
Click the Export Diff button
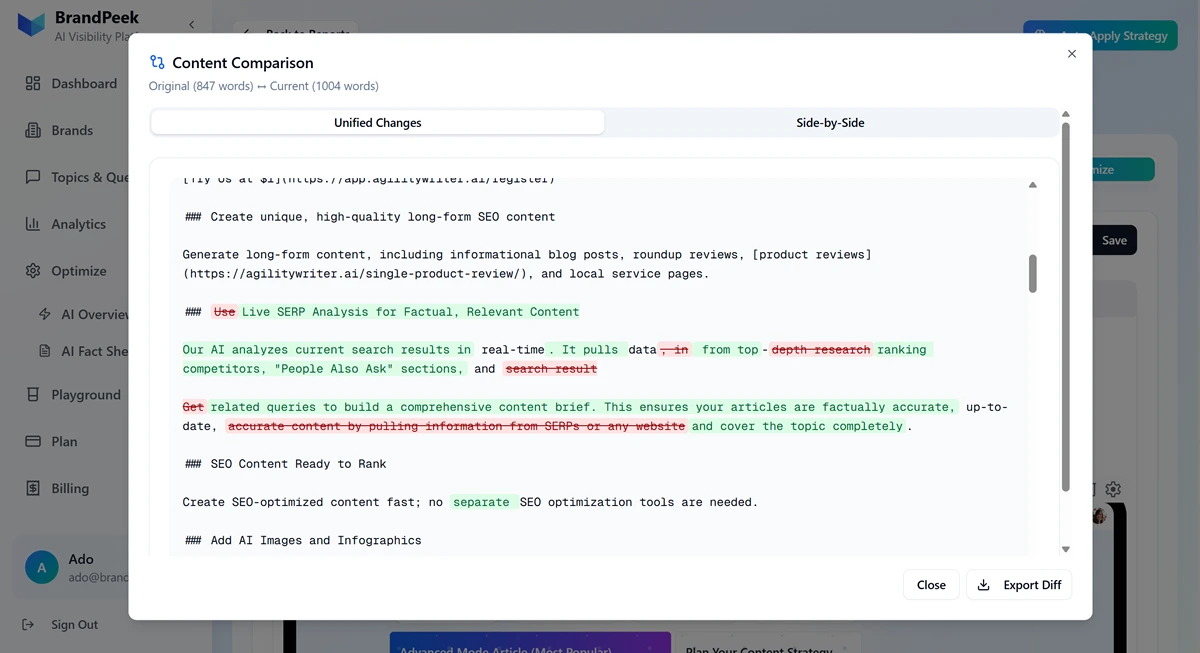[x=1019, y=585]
